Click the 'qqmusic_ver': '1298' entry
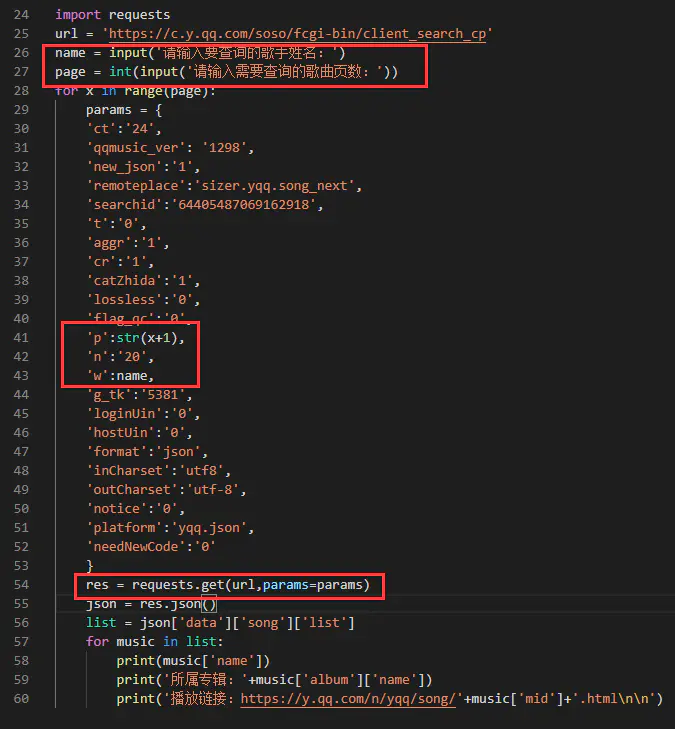675x729 pixels. point(170,148)
